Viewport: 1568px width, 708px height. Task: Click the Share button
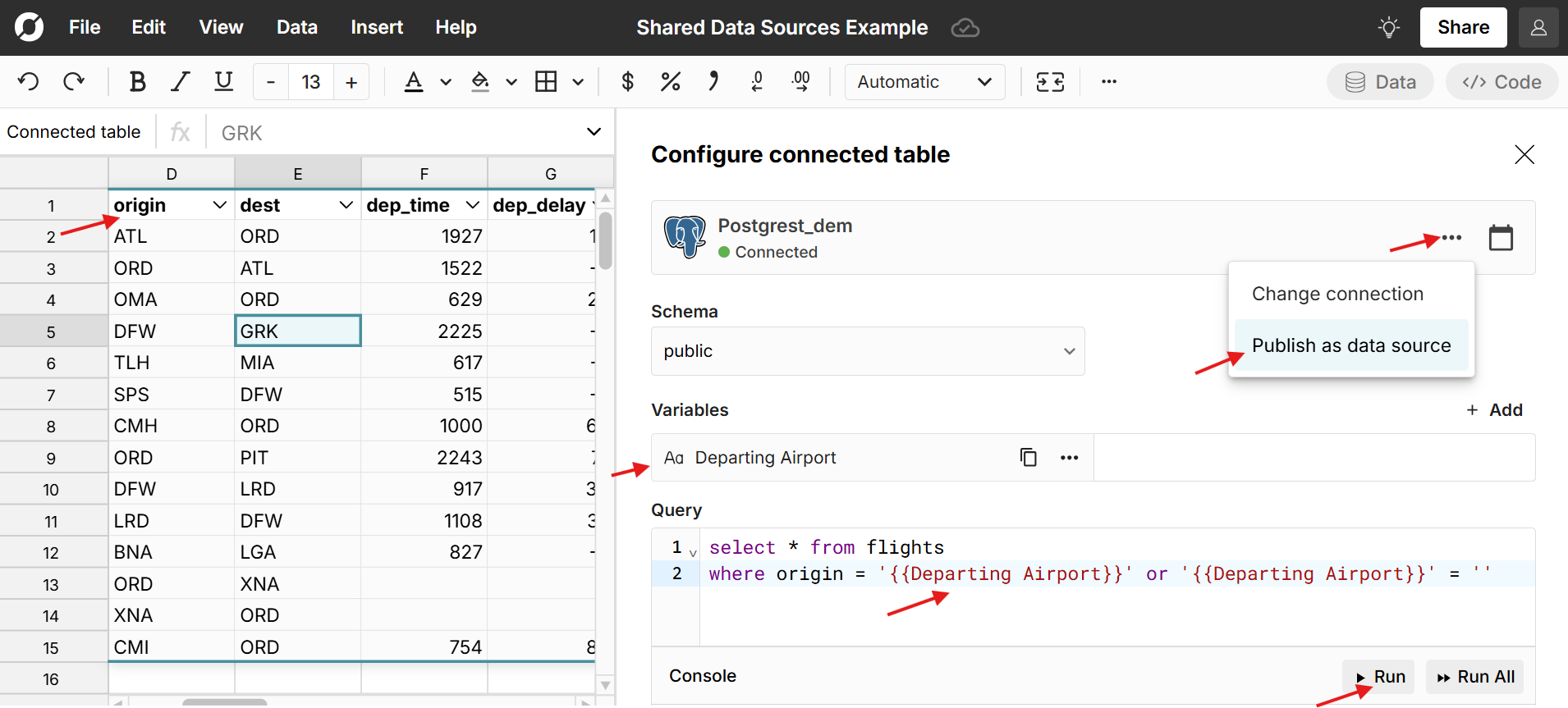pyautogui.click(x=1463, y=28)
